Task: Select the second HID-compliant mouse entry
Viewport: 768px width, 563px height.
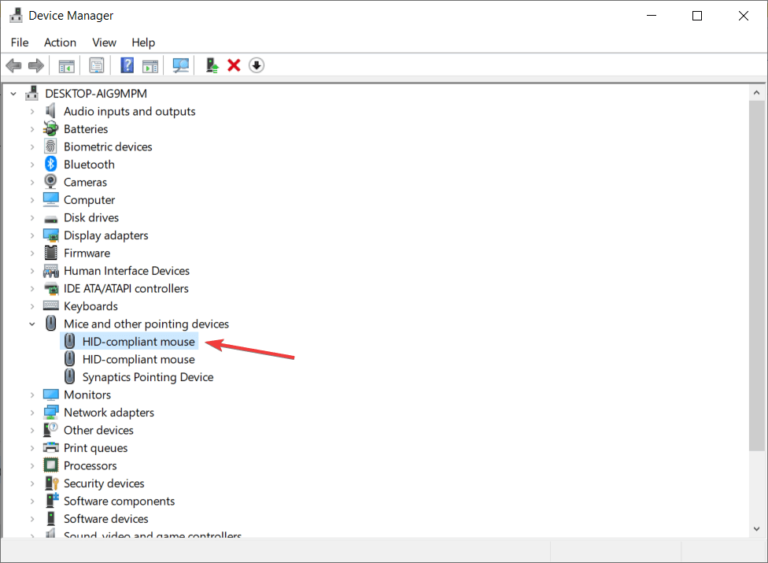Action: tap(138, 359)
